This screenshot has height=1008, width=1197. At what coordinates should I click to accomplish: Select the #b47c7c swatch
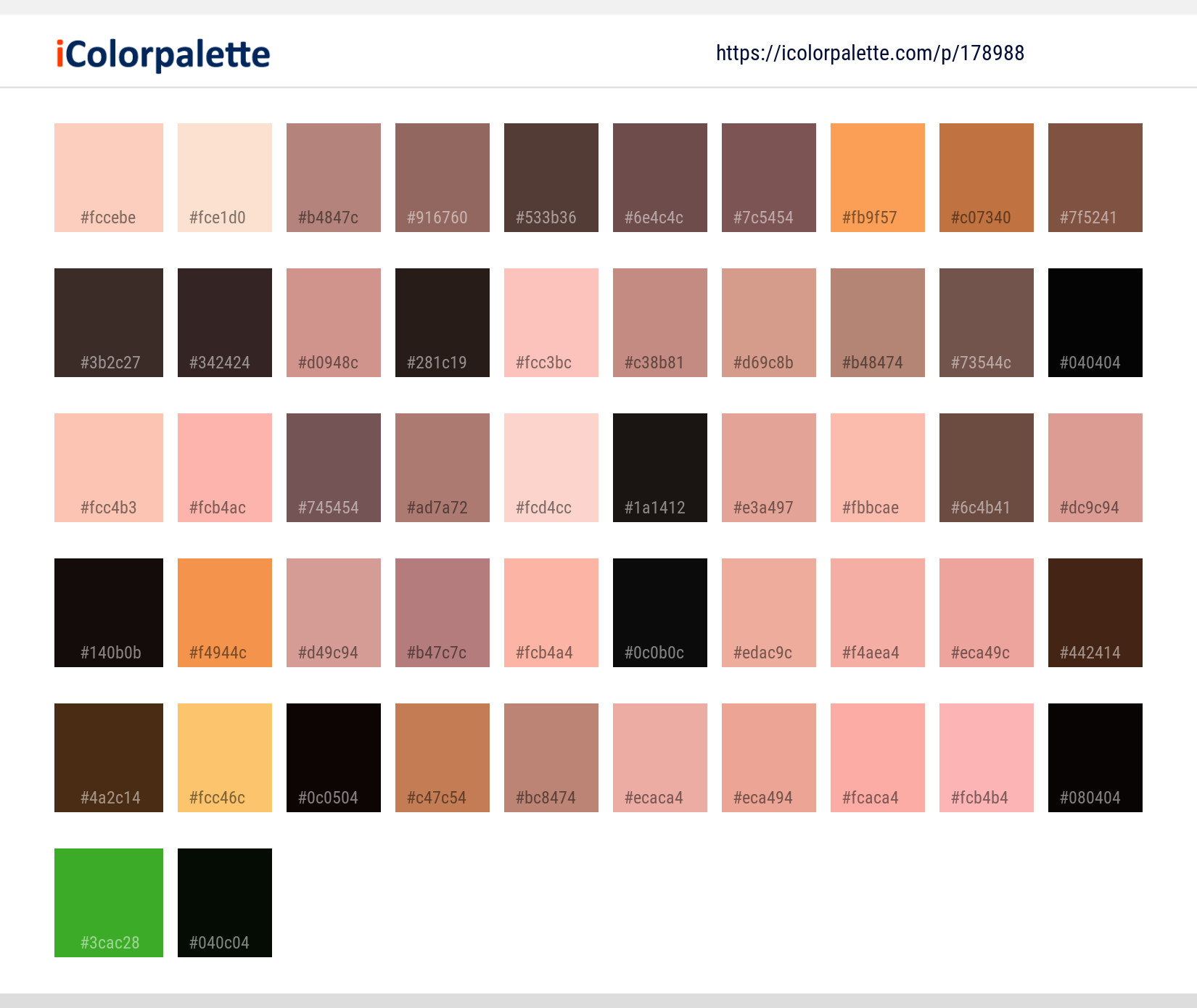tap(443, 613)
